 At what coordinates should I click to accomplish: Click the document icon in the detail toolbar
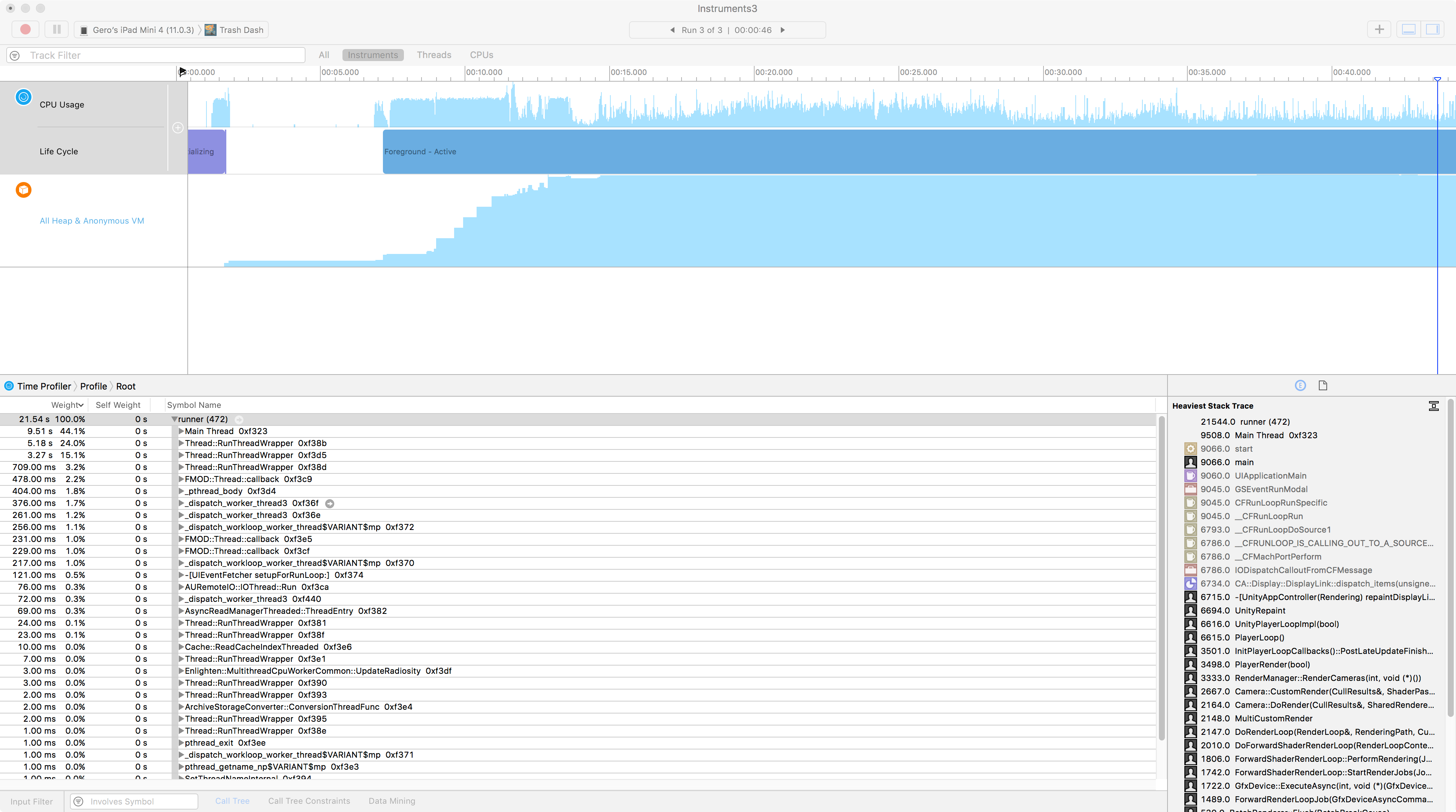pos(1323,385)
